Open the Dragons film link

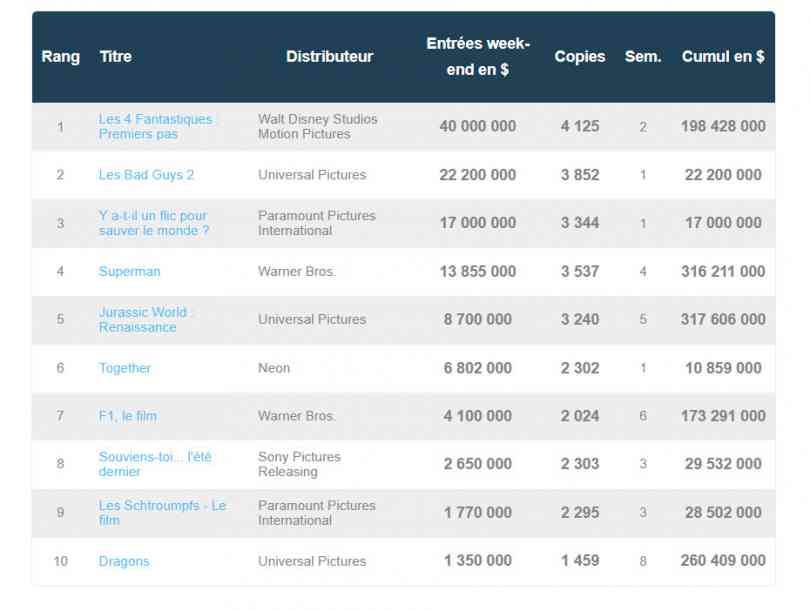[124, 561]
